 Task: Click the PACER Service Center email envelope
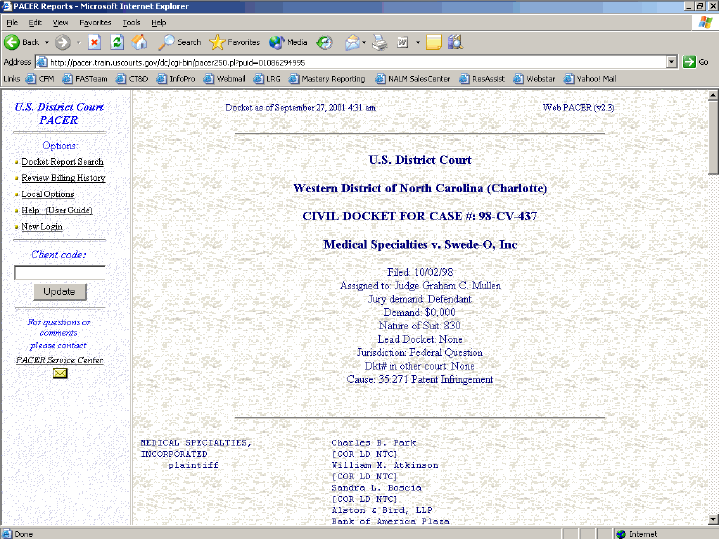pos(60,373)
